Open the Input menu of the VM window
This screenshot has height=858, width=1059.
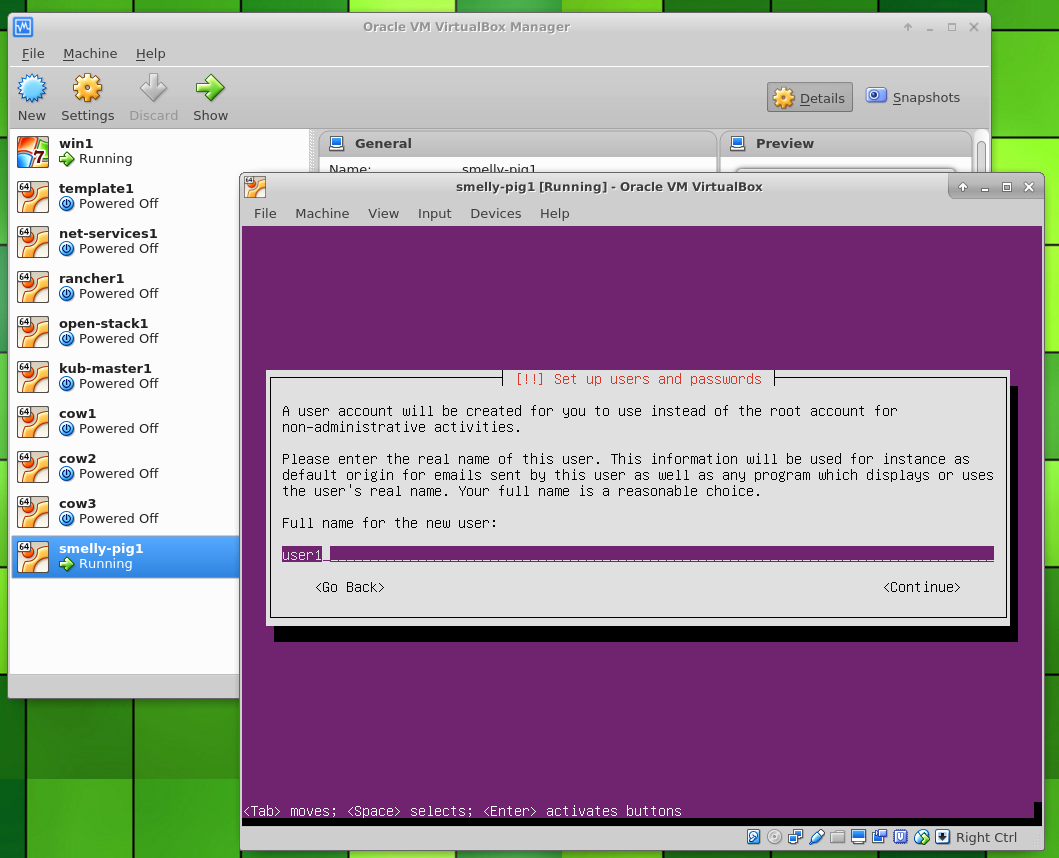[434, 213]
